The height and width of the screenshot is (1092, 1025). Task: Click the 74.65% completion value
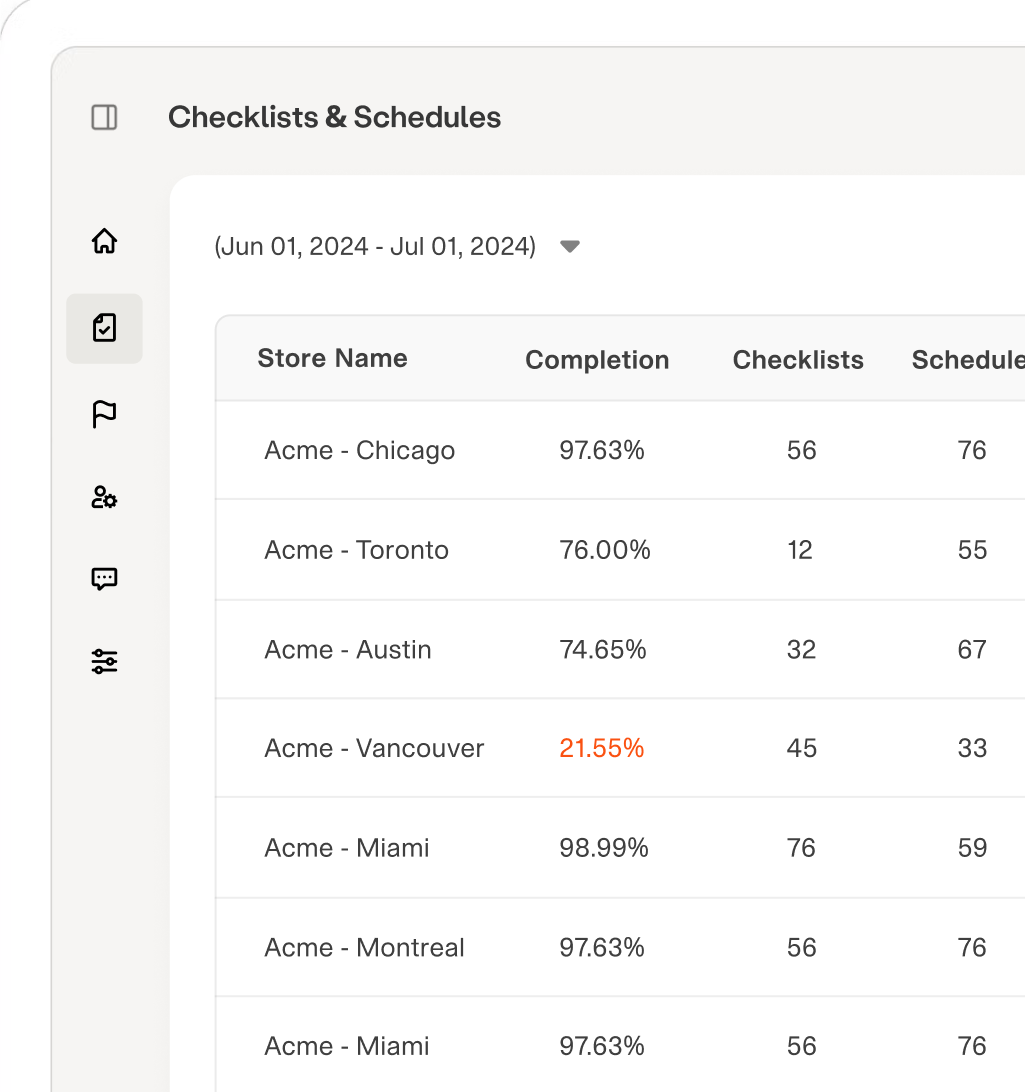602,650
